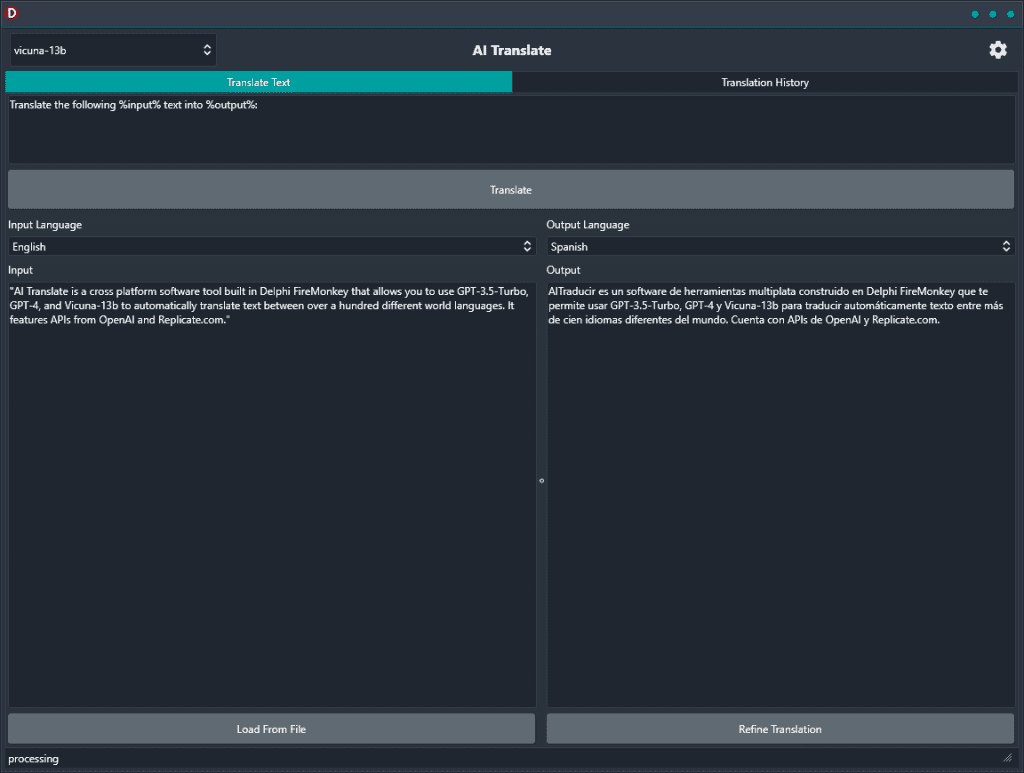The height and width of the screenshot is (773, 1024).
Task: Expand the Input Language English dropdown
Action: 272,246
